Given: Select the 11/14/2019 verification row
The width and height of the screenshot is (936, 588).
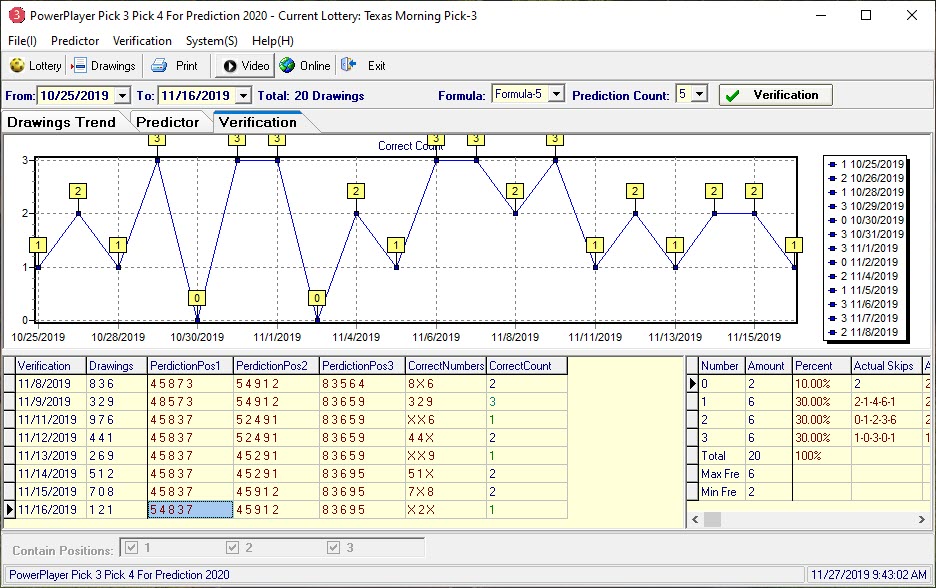Looking at the screenshot, I should (285, 473).
